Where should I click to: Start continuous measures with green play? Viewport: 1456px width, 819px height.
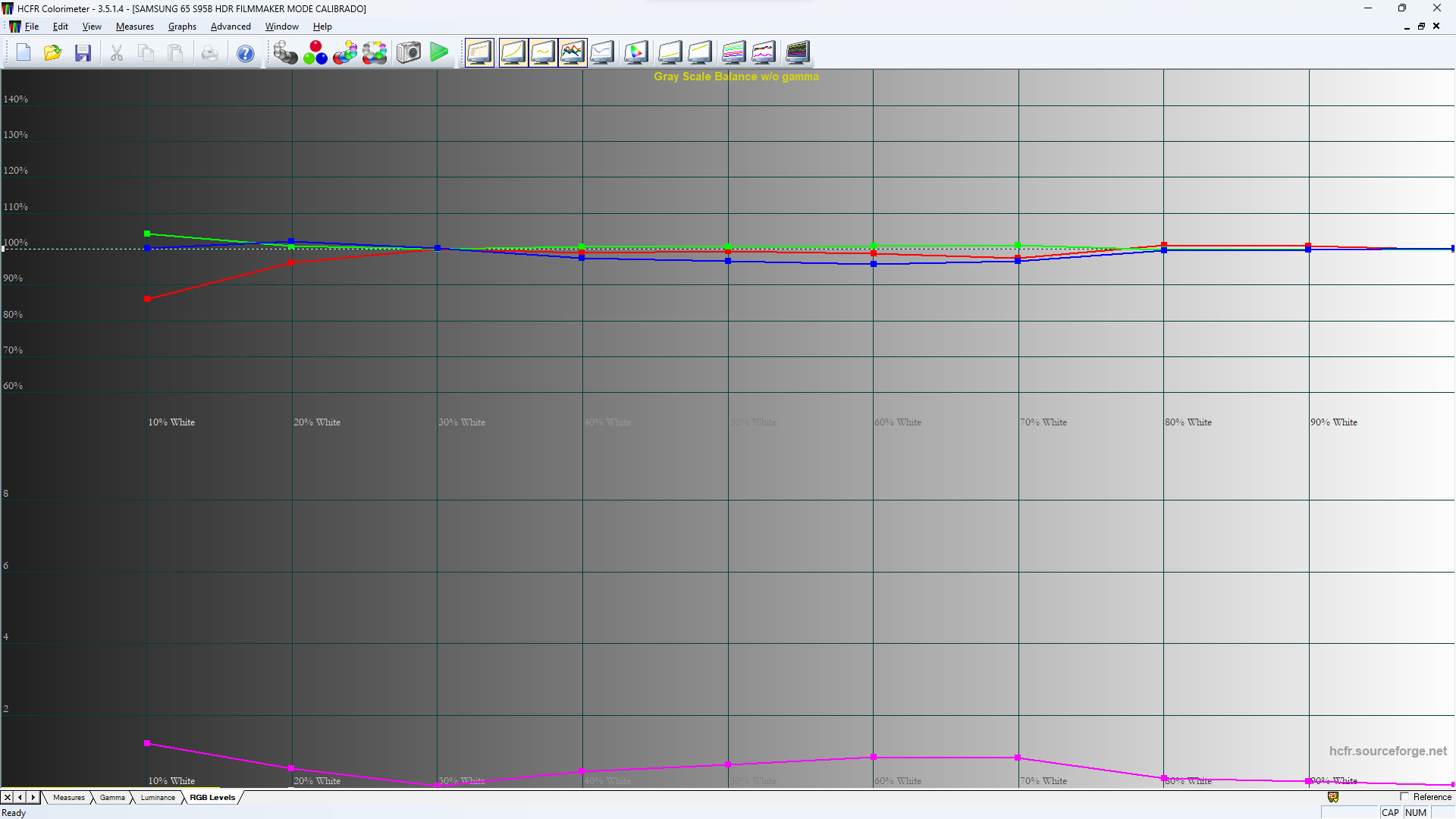[439, 52]
